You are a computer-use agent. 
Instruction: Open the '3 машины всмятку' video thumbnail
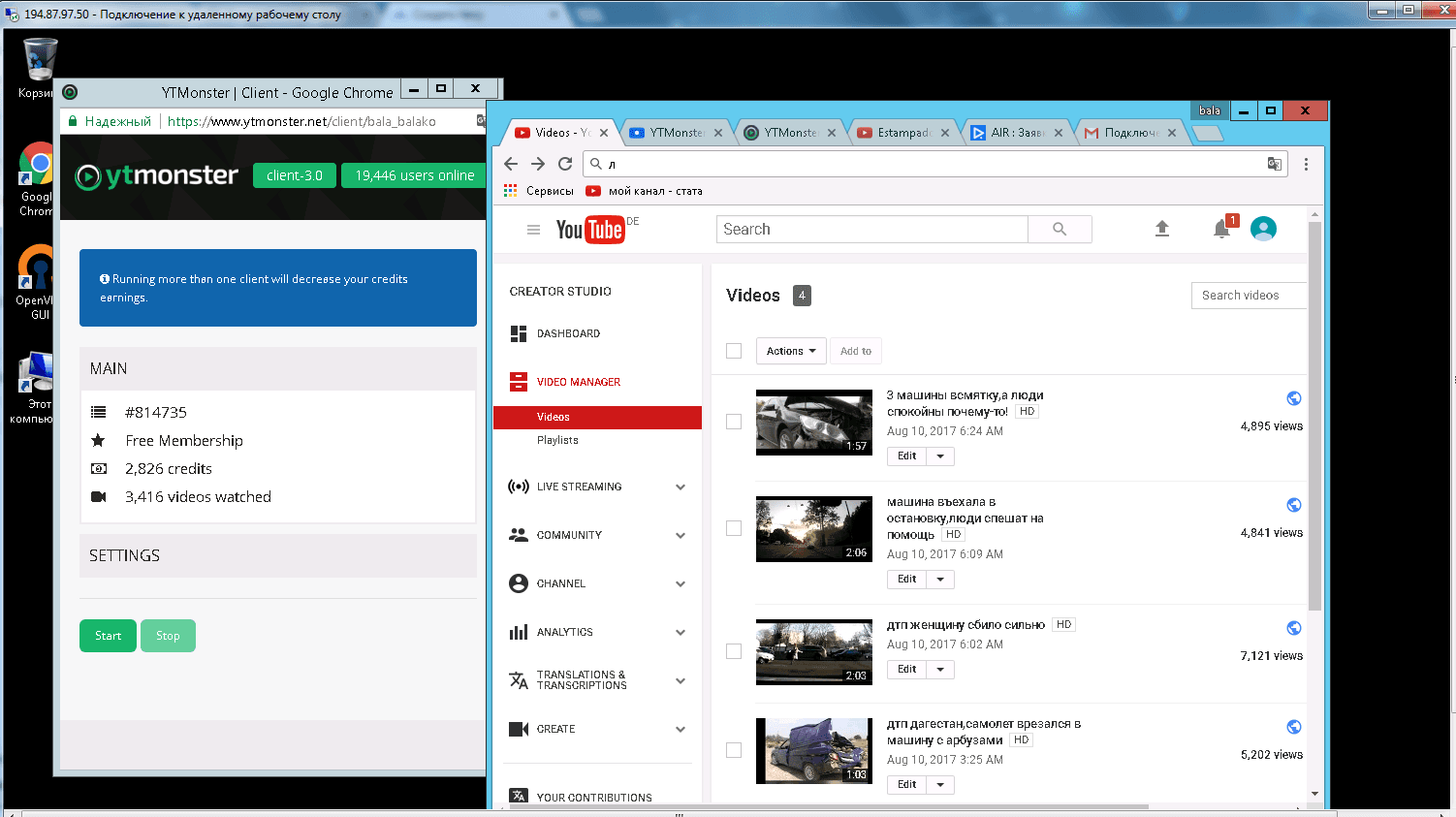point(814,423)
